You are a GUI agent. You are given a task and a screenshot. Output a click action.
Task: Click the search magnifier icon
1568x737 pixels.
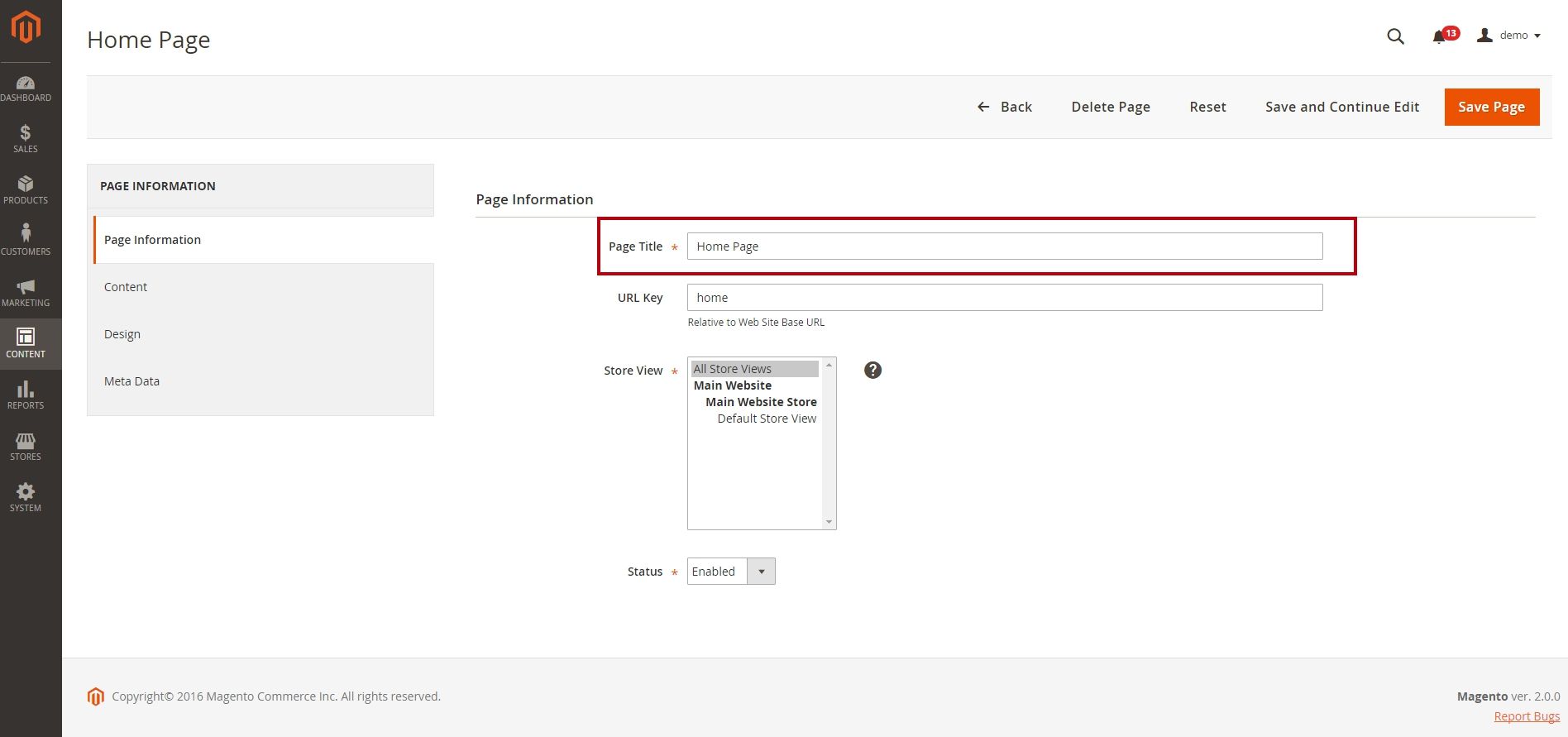tap(1395, 36)
